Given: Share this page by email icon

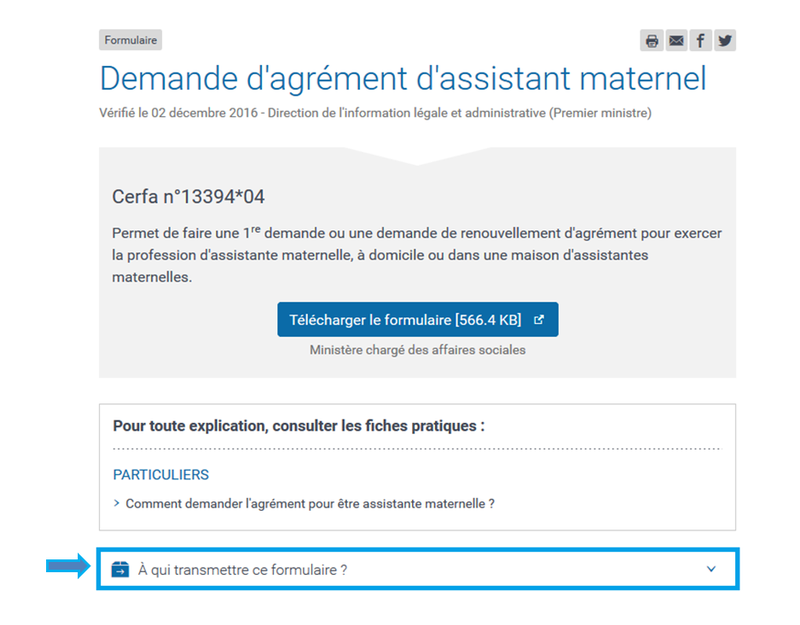Looking at the screenshot, I should pos(676,41).
